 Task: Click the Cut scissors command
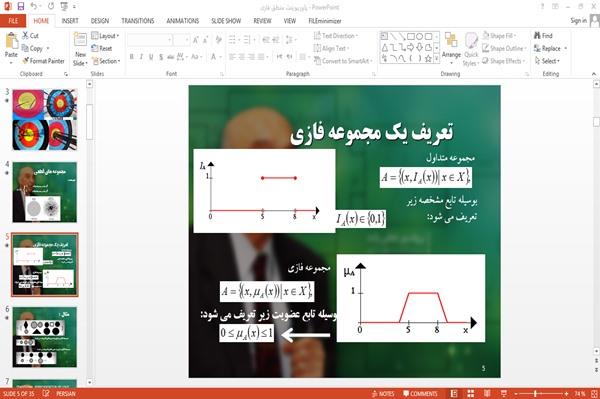click(30, 36)
